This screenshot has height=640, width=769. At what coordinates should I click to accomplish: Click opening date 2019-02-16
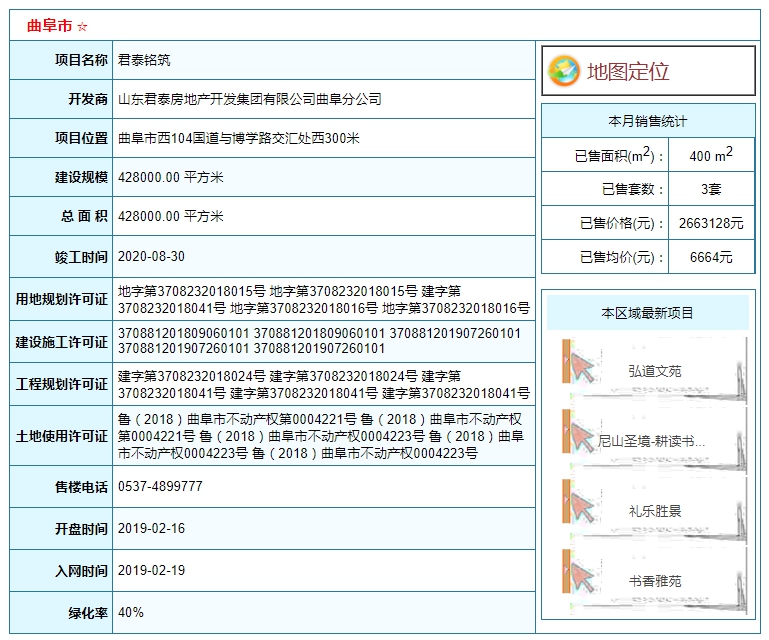151,529
